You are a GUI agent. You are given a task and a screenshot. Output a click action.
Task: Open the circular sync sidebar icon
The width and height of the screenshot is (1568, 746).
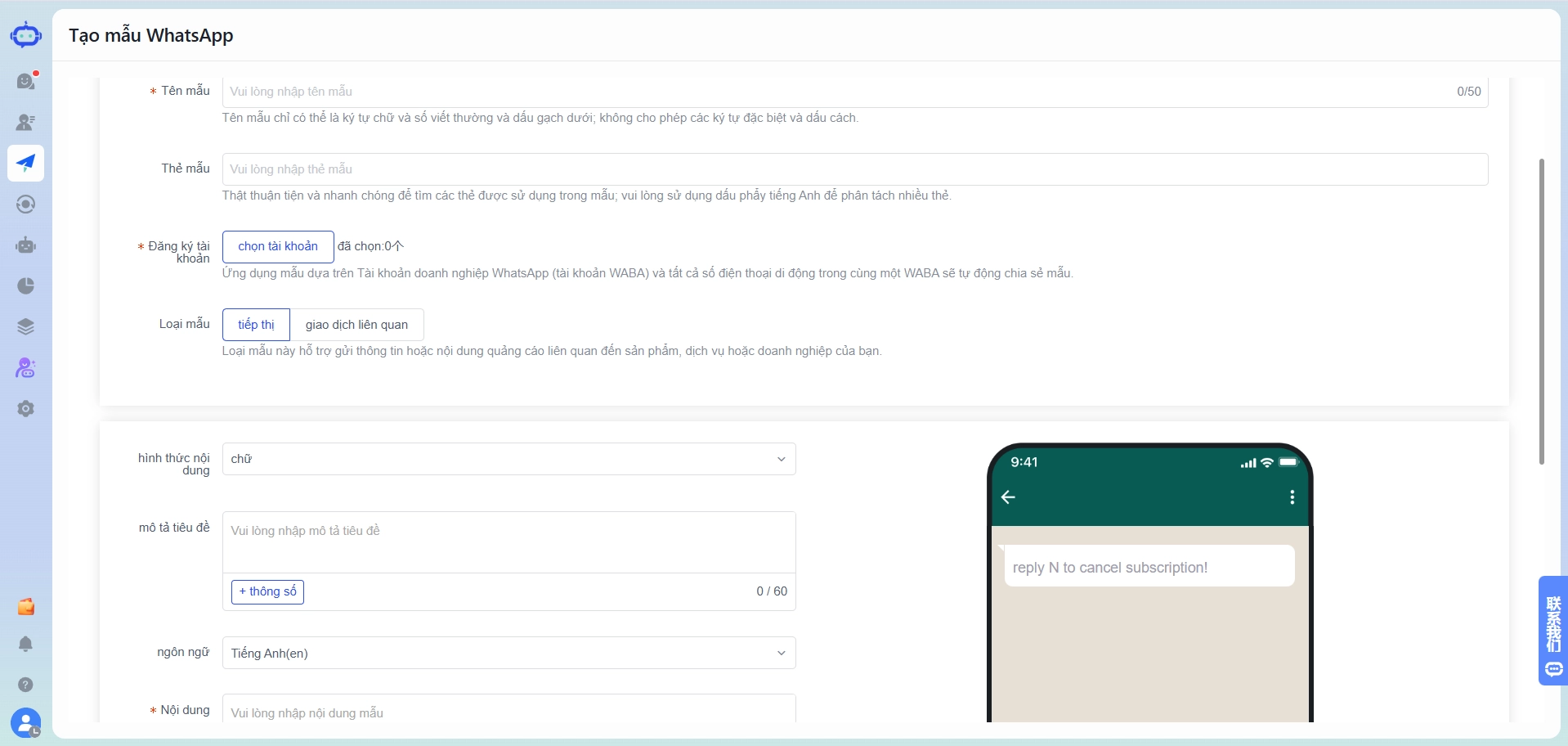pyautogui.click(x=25, y=204)
